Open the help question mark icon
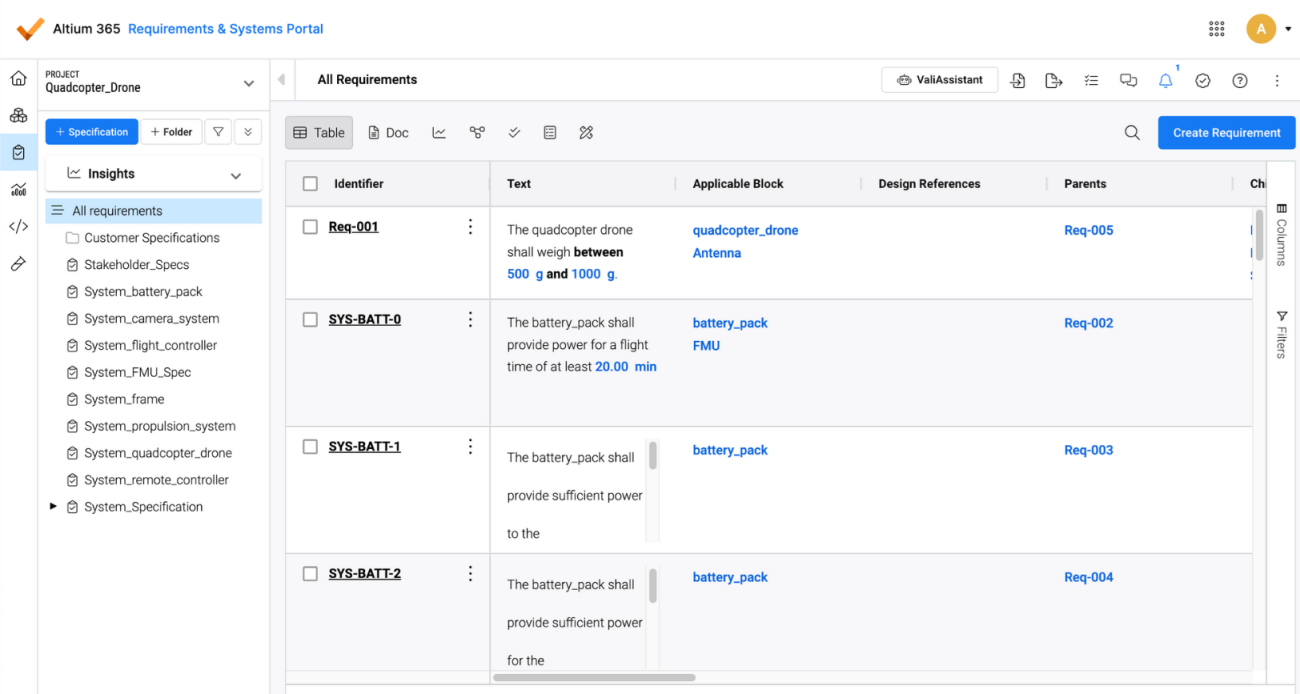Image resolution: width=1300 pixels, height=694 pixels. click(x=1240, y=81)
